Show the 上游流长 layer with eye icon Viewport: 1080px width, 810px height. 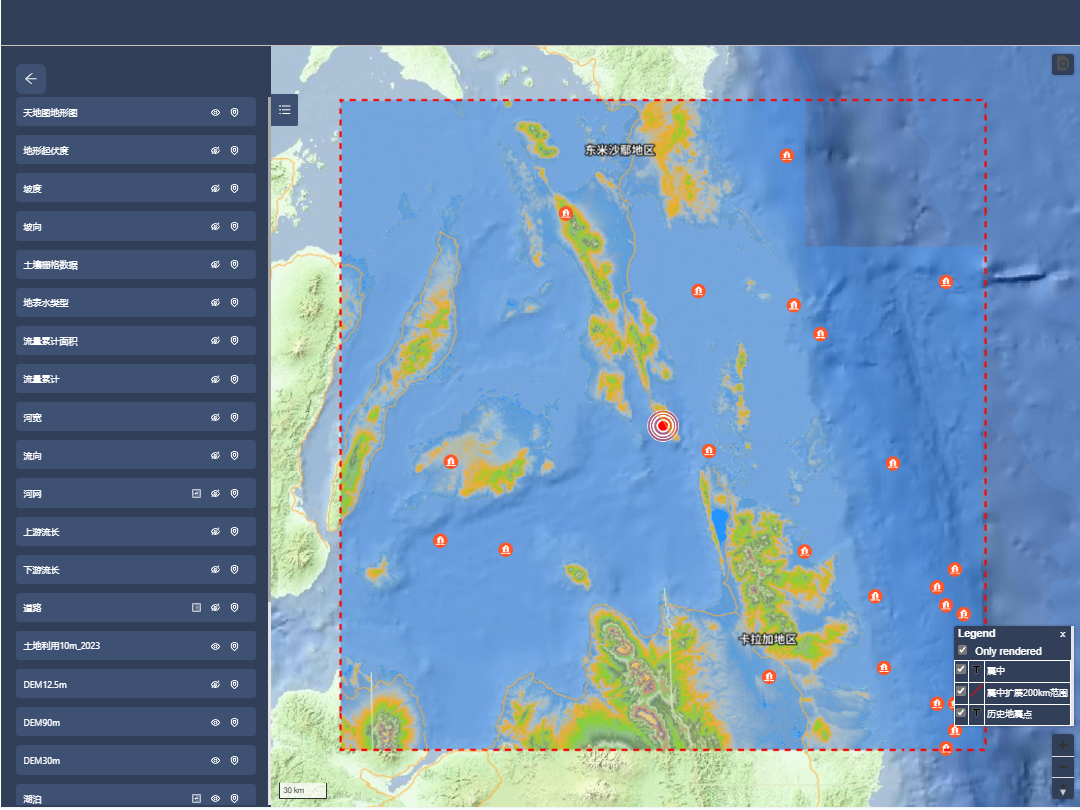[x=216, y=532]
